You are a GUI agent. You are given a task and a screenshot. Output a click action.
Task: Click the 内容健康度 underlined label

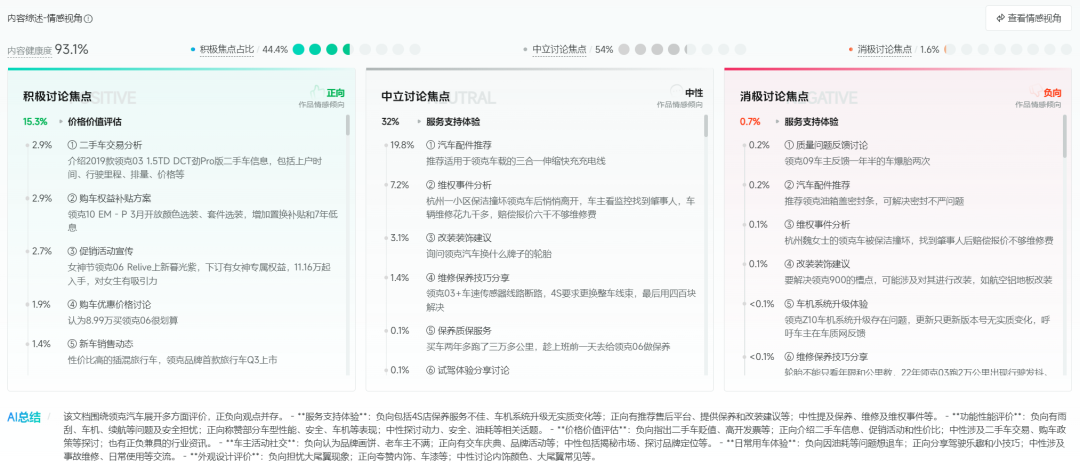tap(29, 50)
